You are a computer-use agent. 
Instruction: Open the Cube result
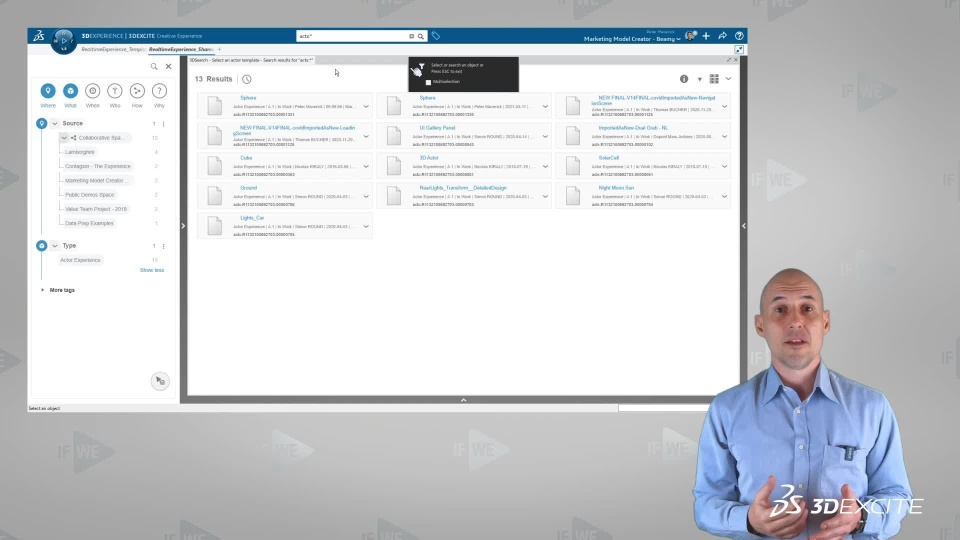246,158
